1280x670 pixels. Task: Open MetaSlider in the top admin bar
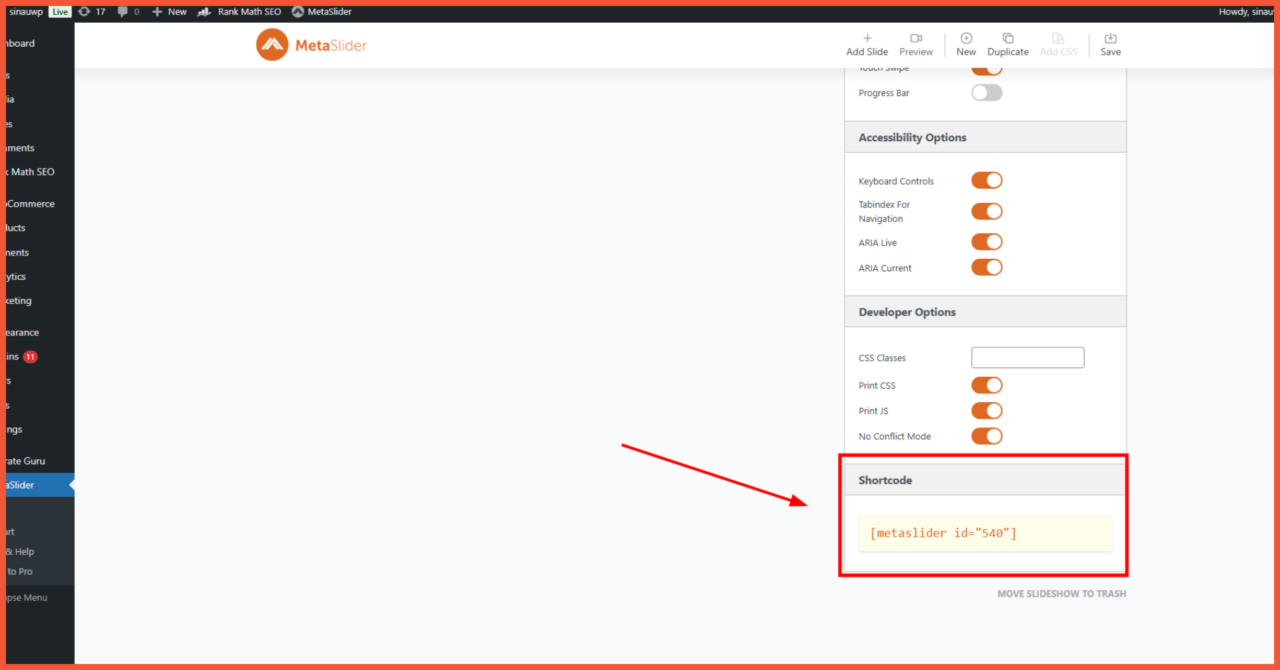pos(322,11)
